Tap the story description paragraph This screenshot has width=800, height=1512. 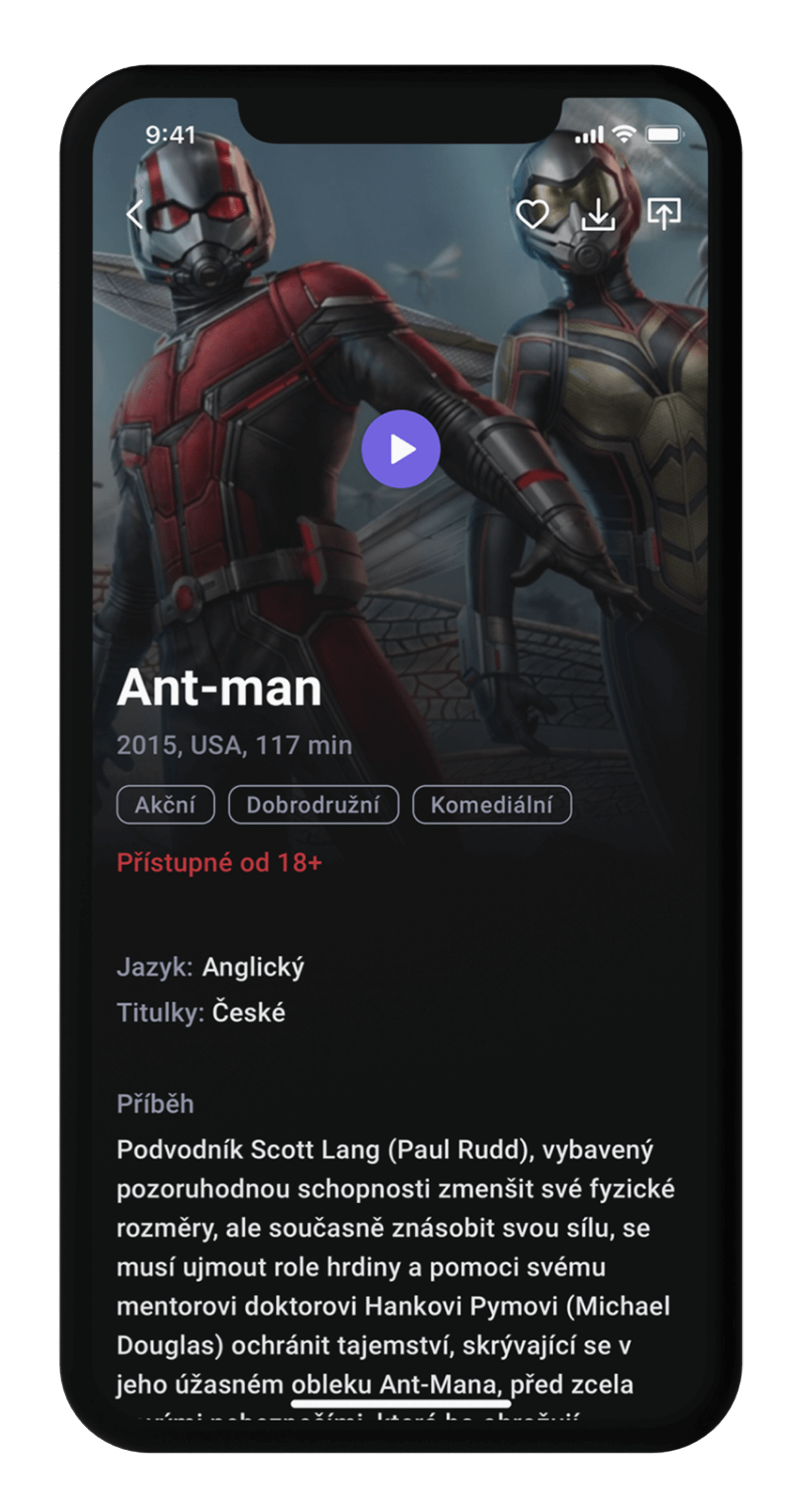396,1273
